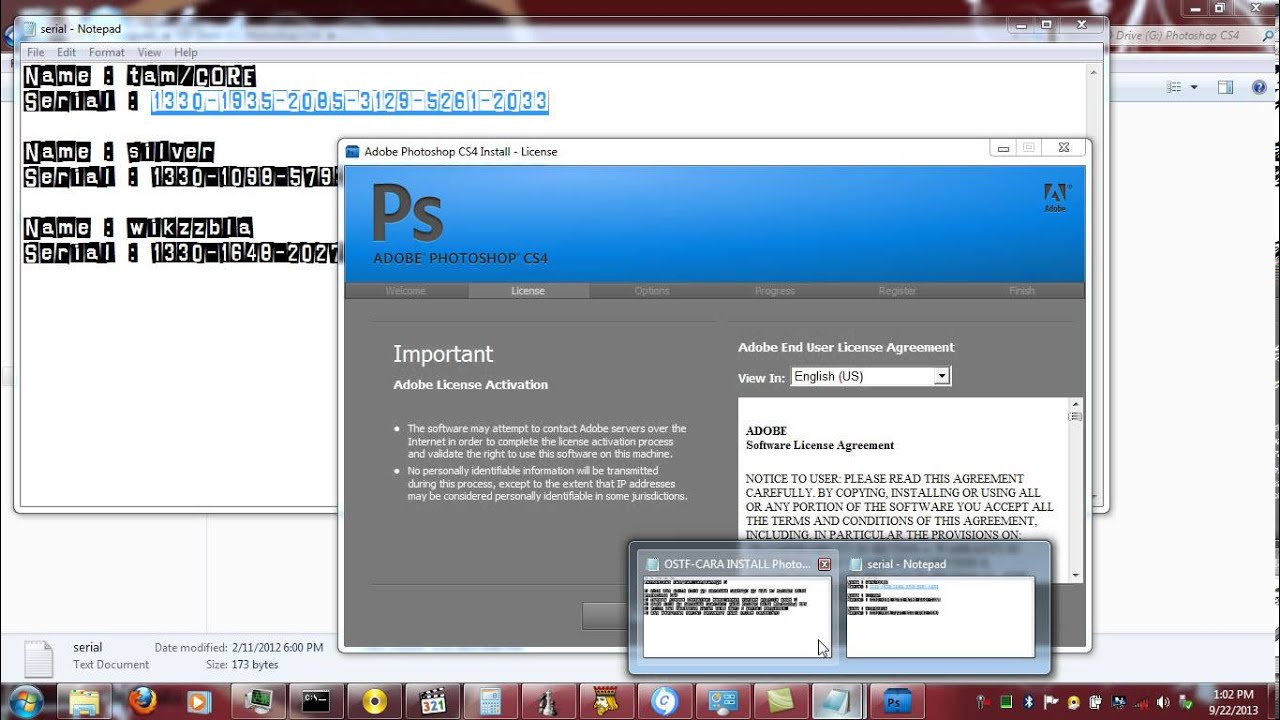Click the blue circular C taskbar icon
1280x720 pixels.
coord(664,700)
